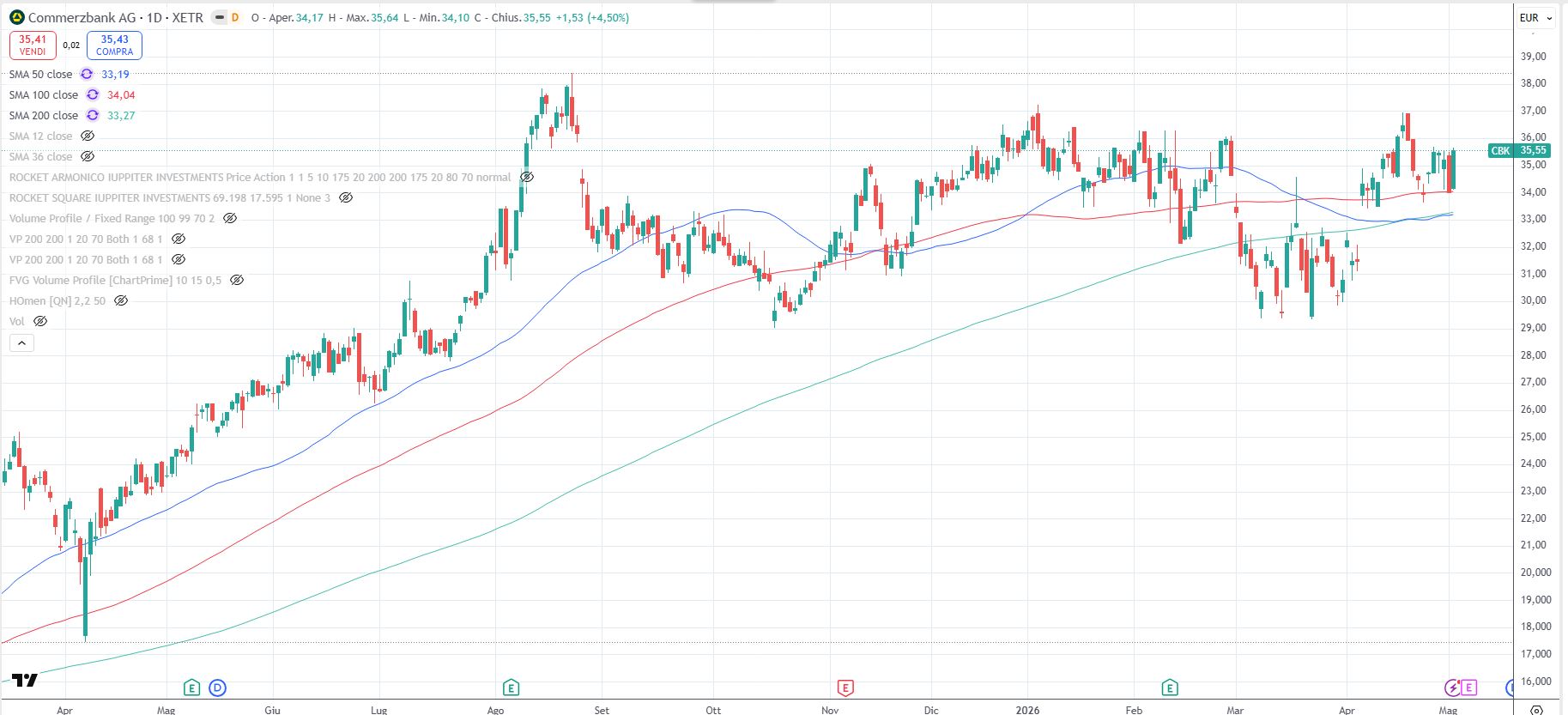Click the +1,53 (+4,50%) change value
Image resolution: width=1568 pixels, height=715 pixels.
592,18
